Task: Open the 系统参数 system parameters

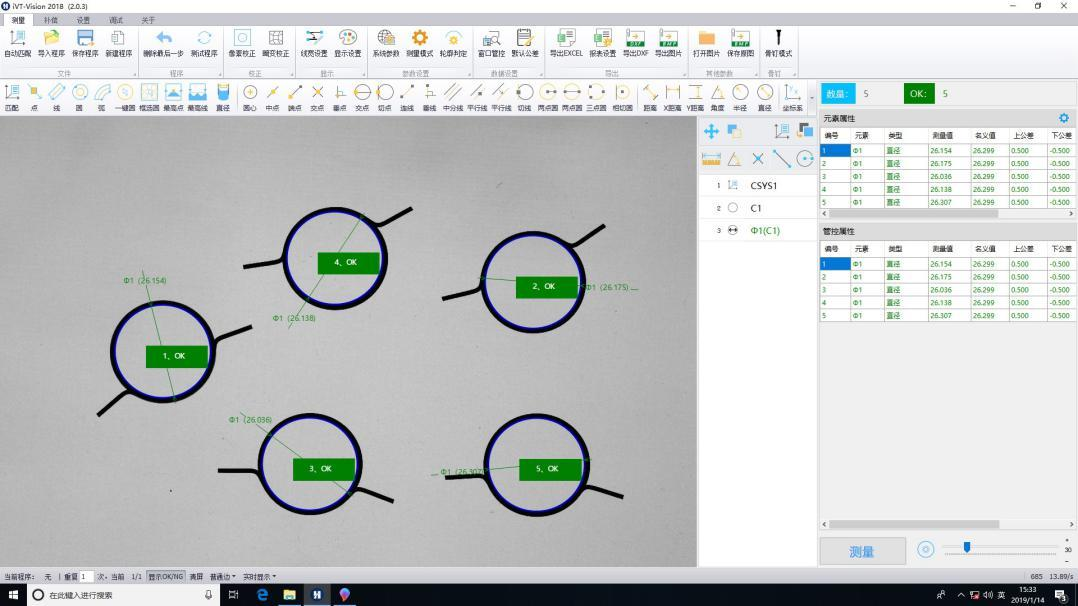Action: click(385, 42)
